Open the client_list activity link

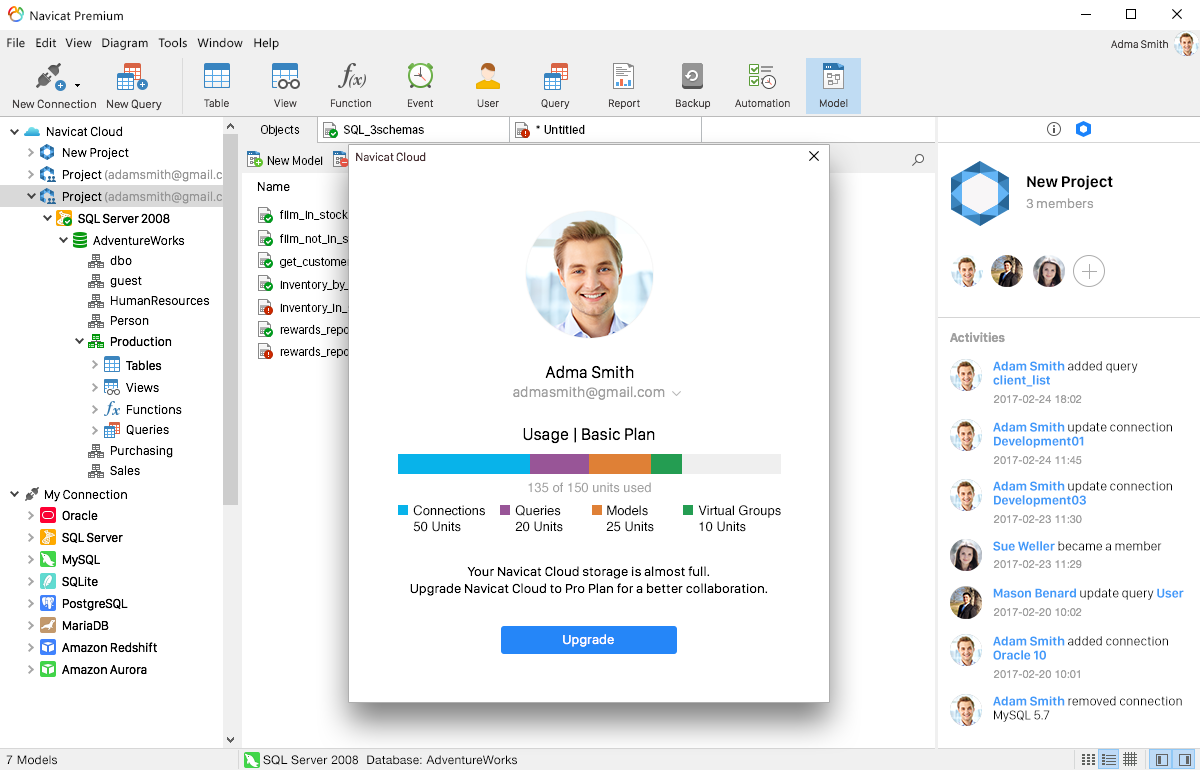point(1021,380)
